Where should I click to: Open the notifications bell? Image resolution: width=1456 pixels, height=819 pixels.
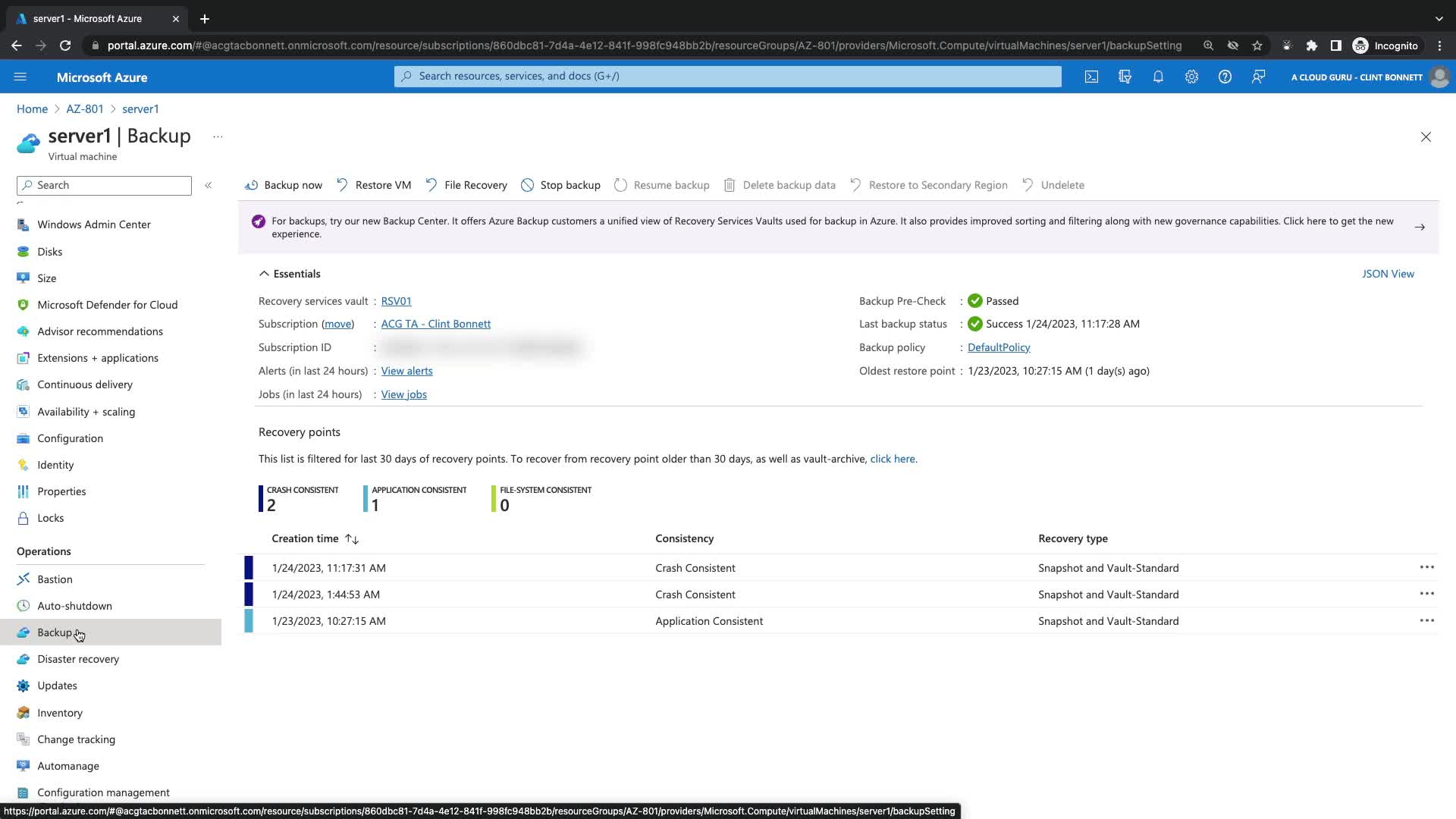[1158, 77]
